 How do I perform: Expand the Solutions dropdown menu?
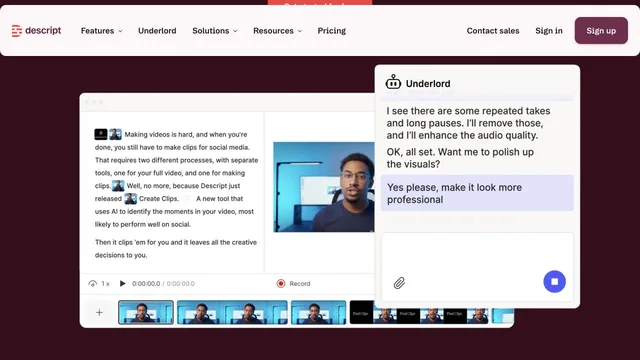(215, 31)
